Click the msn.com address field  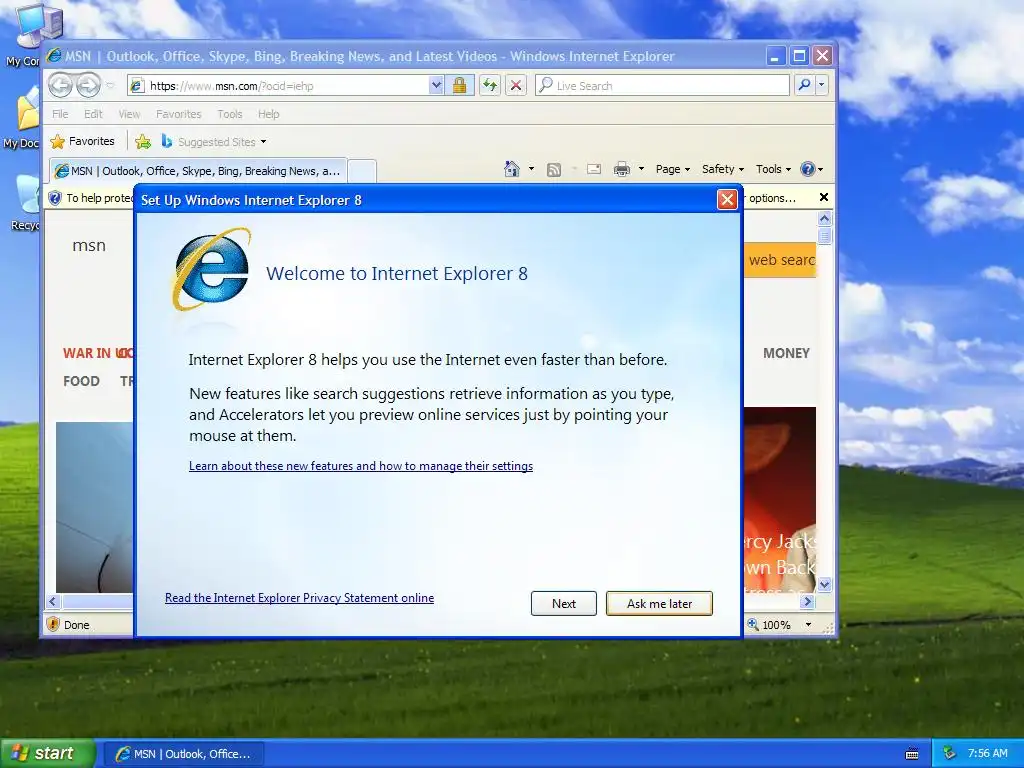point(280,86)
